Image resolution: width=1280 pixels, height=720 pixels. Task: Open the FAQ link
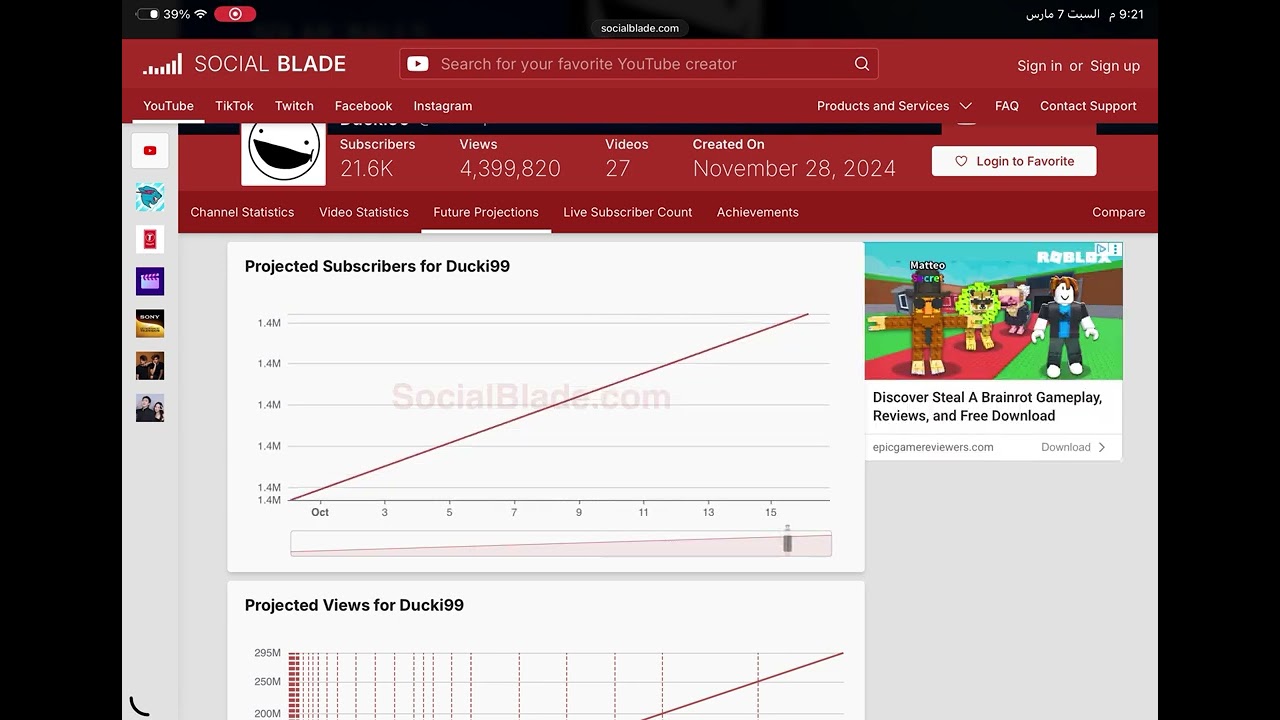pyautogui.click(x=1007, y=106)
